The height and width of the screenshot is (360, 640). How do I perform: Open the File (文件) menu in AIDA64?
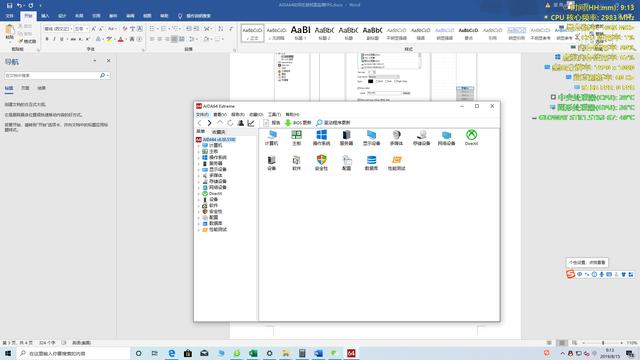pos(202,114)
